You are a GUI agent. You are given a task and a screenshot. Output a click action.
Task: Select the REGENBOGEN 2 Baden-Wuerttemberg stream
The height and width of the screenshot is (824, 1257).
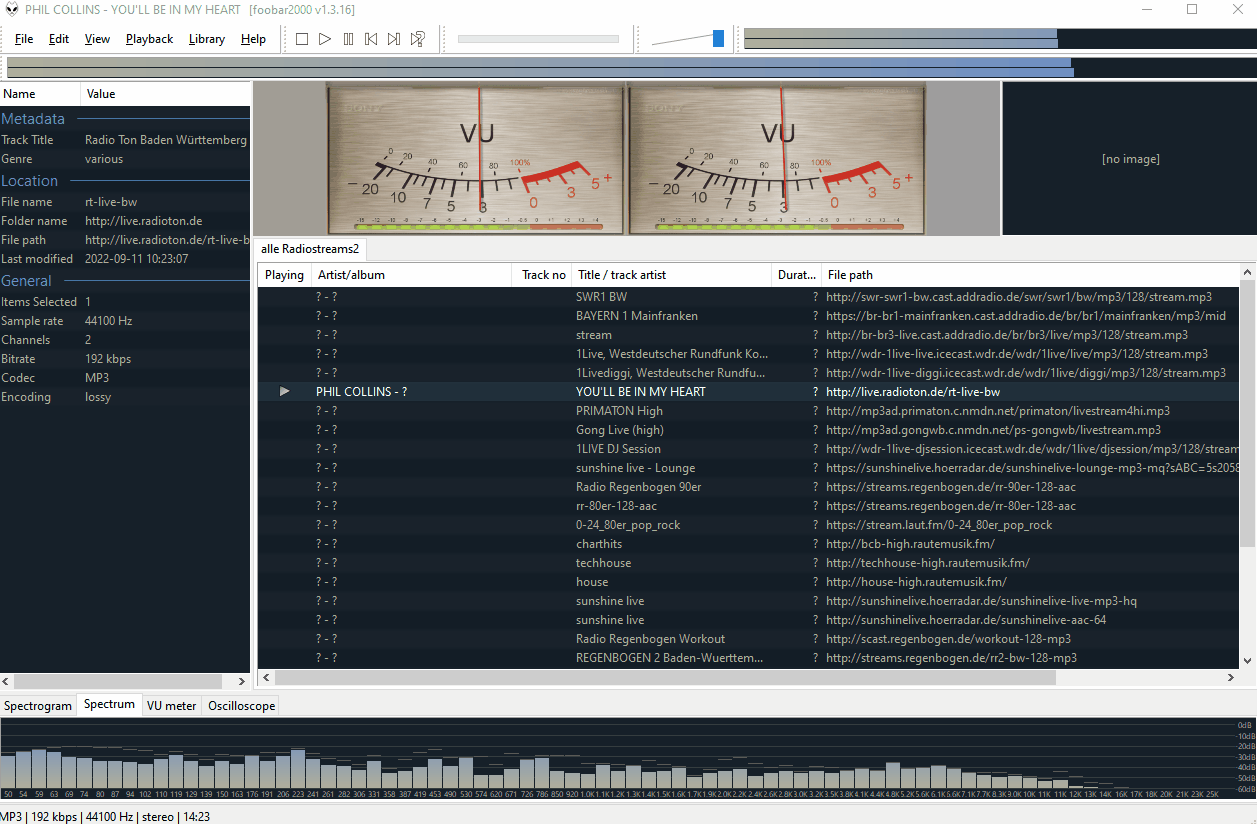click(x=748, y=658)
